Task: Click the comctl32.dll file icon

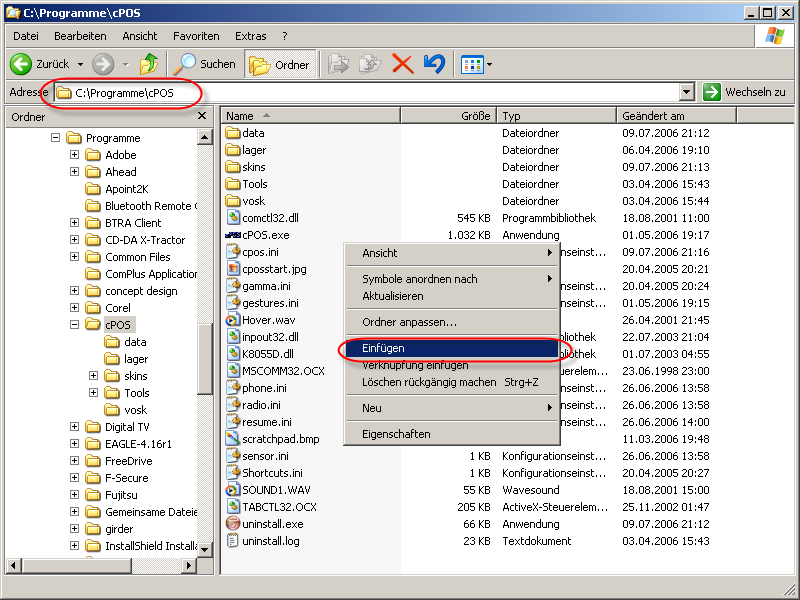Action: 233,218
